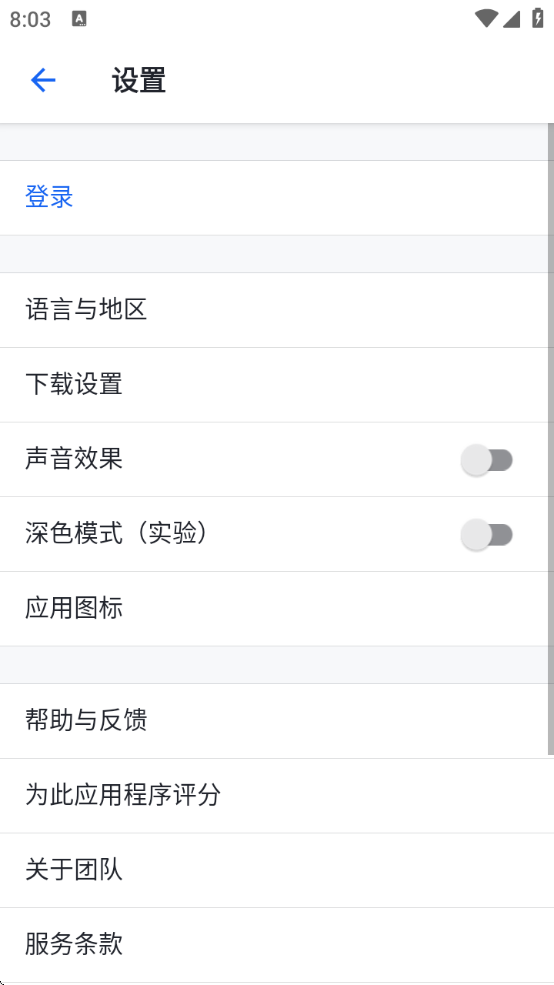
Task: Tap the 登录 sign-in link
Action: pyautogui.click(x=49, y=197)
